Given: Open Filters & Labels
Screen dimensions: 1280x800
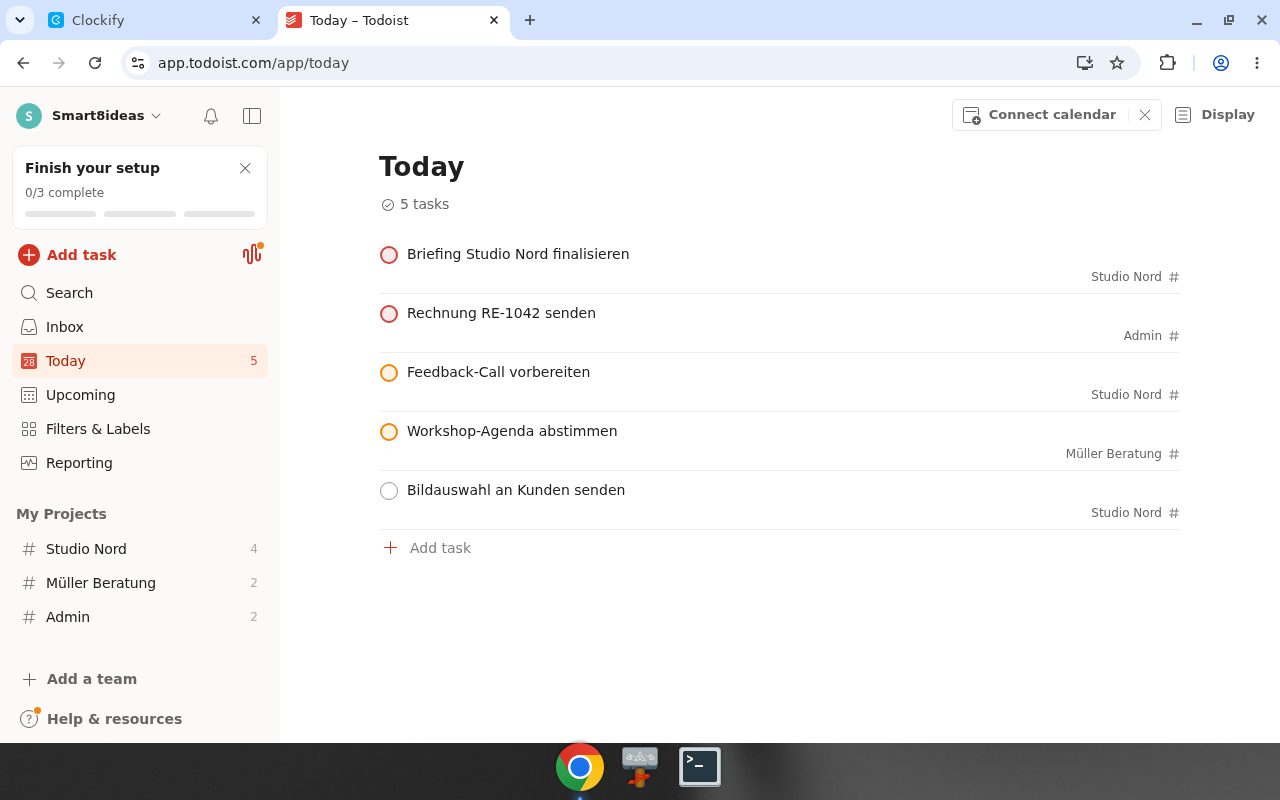Looking at the screenshot, I should tap(140, 429).
